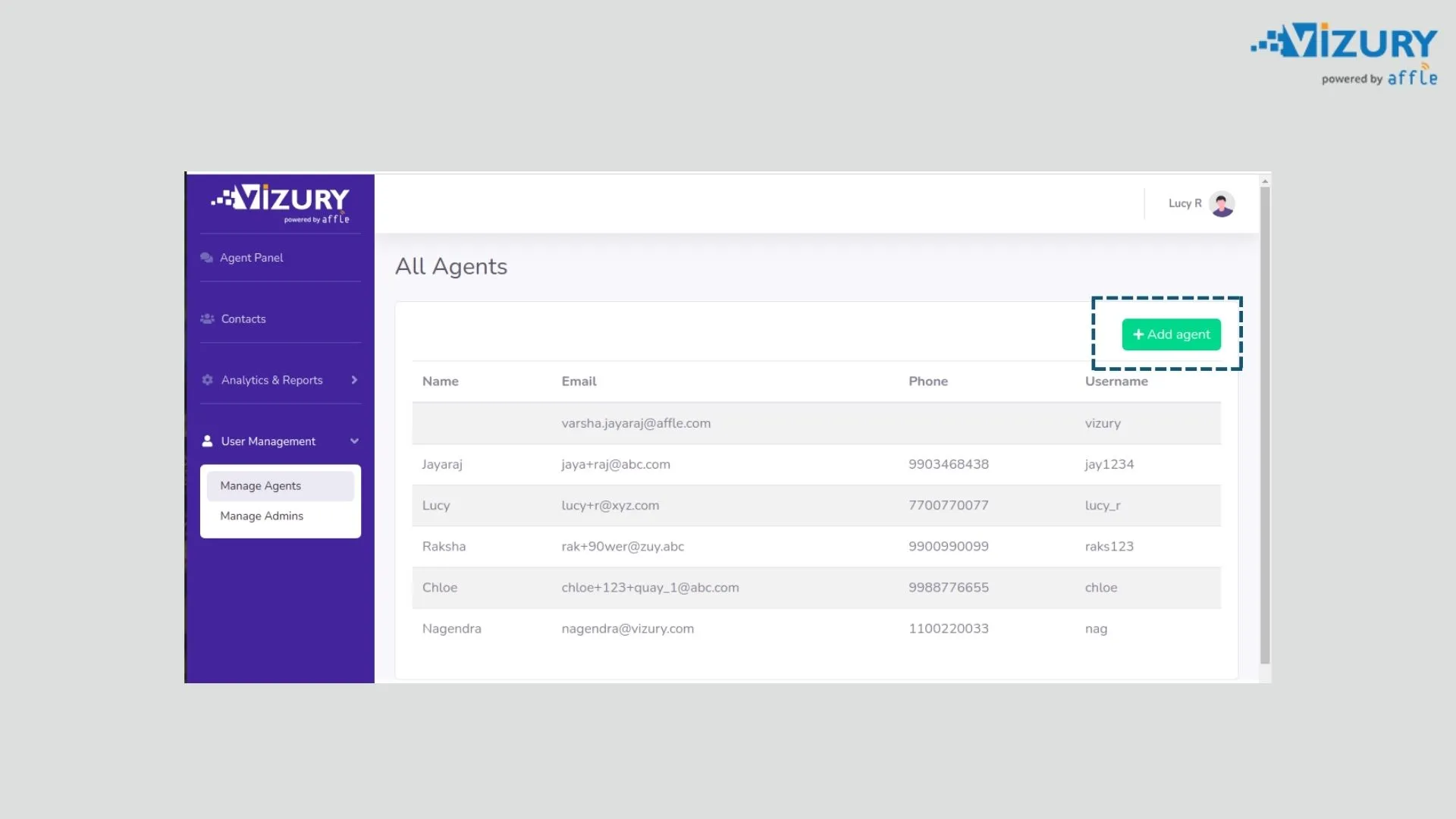Open the Agent Panel menu item
1456x819 pixels.
click(x=251, y=258)
